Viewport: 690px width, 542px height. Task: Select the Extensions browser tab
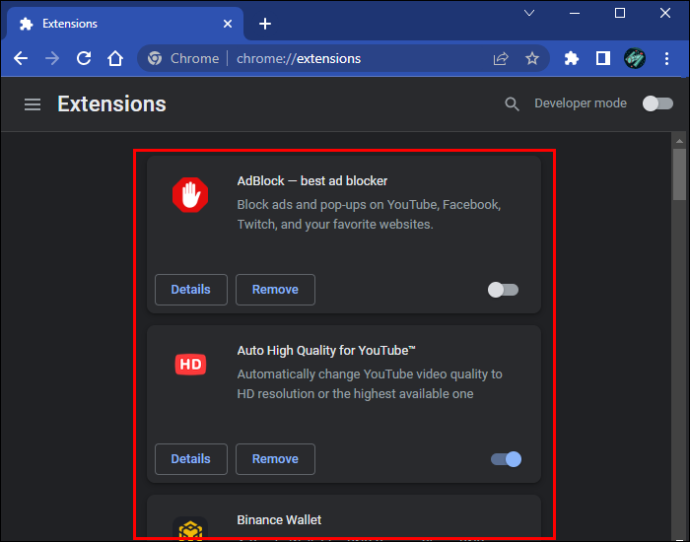click(125, 24)
